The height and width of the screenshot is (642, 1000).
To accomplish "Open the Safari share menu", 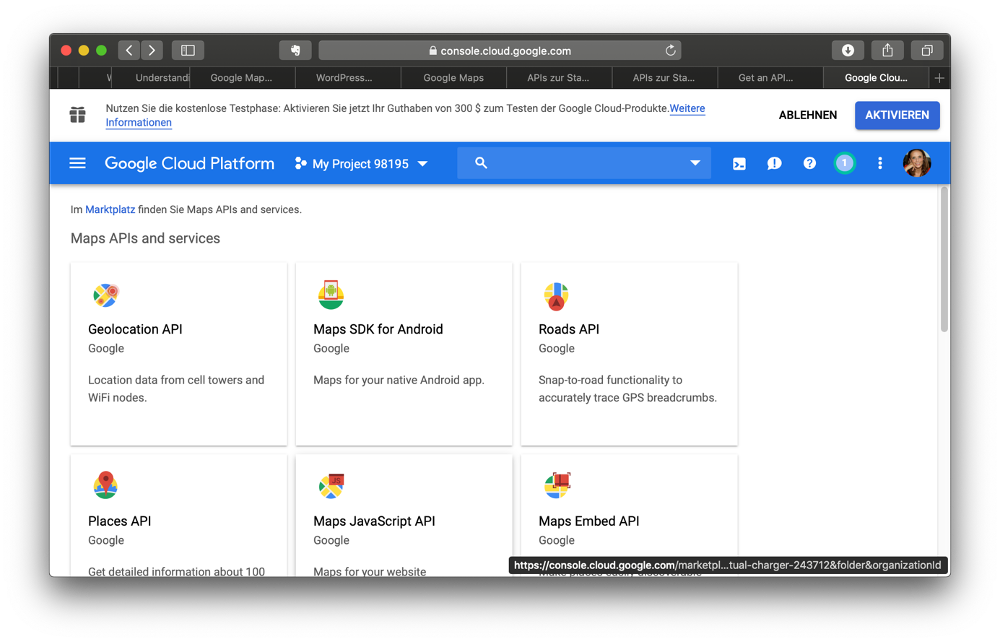I will tap(887, 50).
